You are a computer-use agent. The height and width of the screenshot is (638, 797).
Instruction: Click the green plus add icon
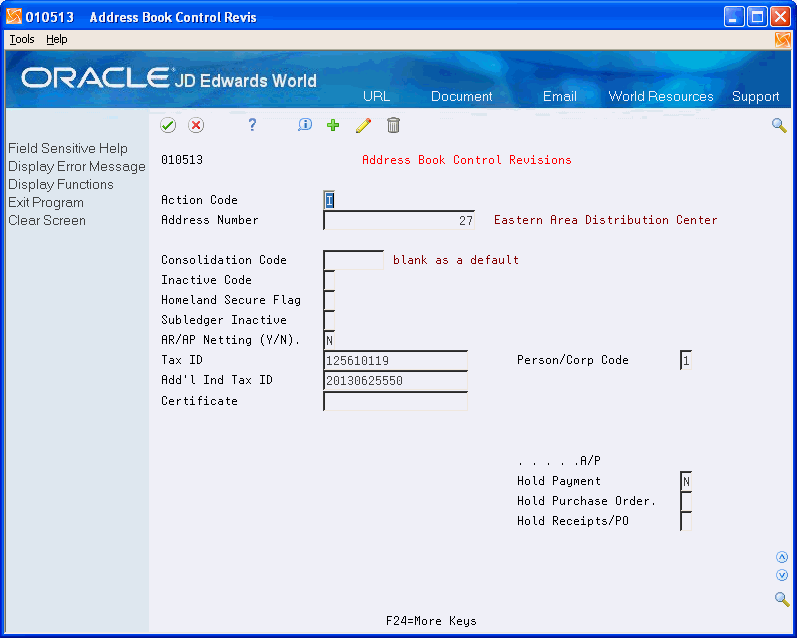pyautogui.click(x=333, y=125)
